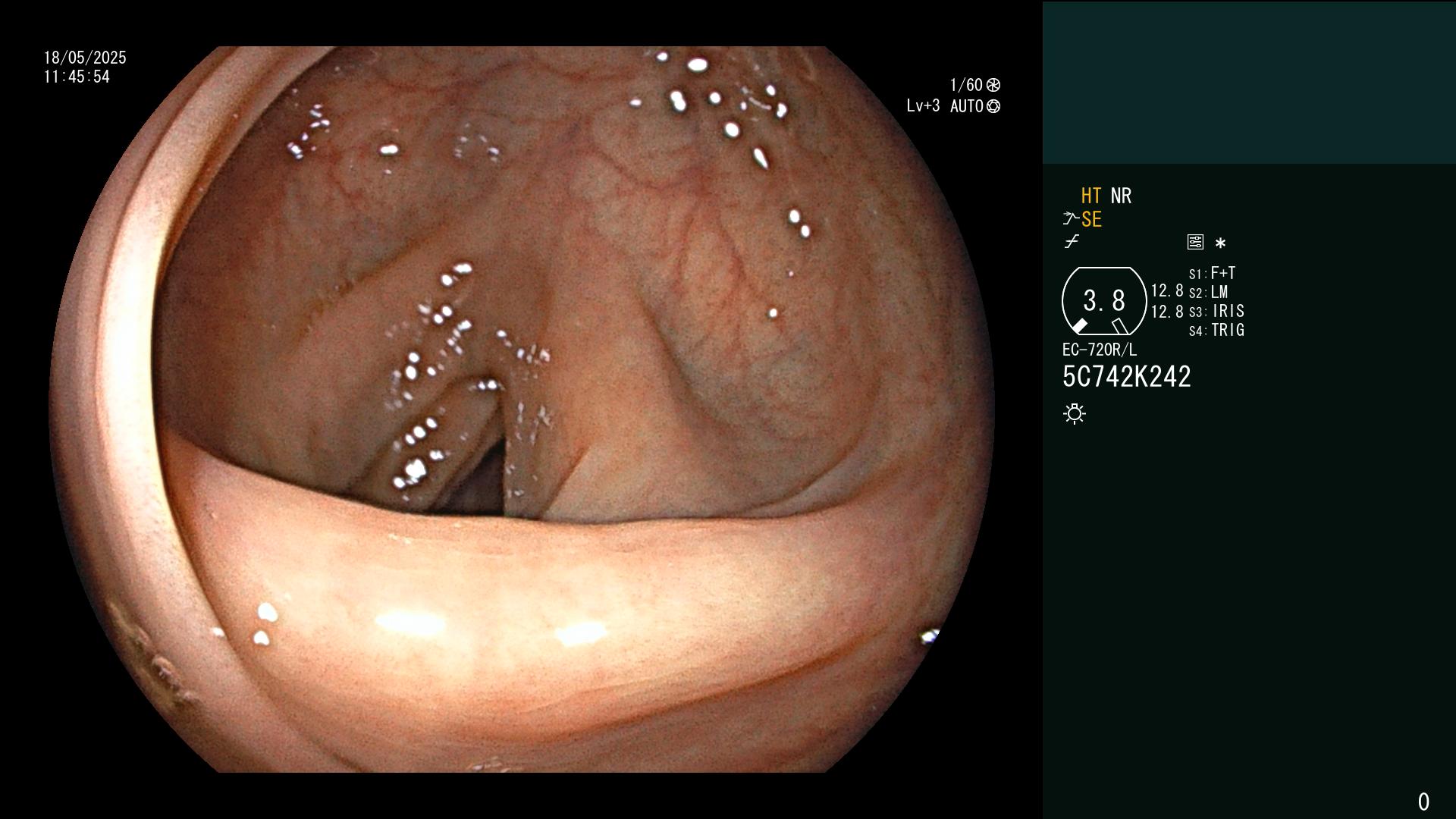Click the S3 IRIS switch assignment
The width and height of the screenshot is (1456, 819).
(x=1217, y=311)
